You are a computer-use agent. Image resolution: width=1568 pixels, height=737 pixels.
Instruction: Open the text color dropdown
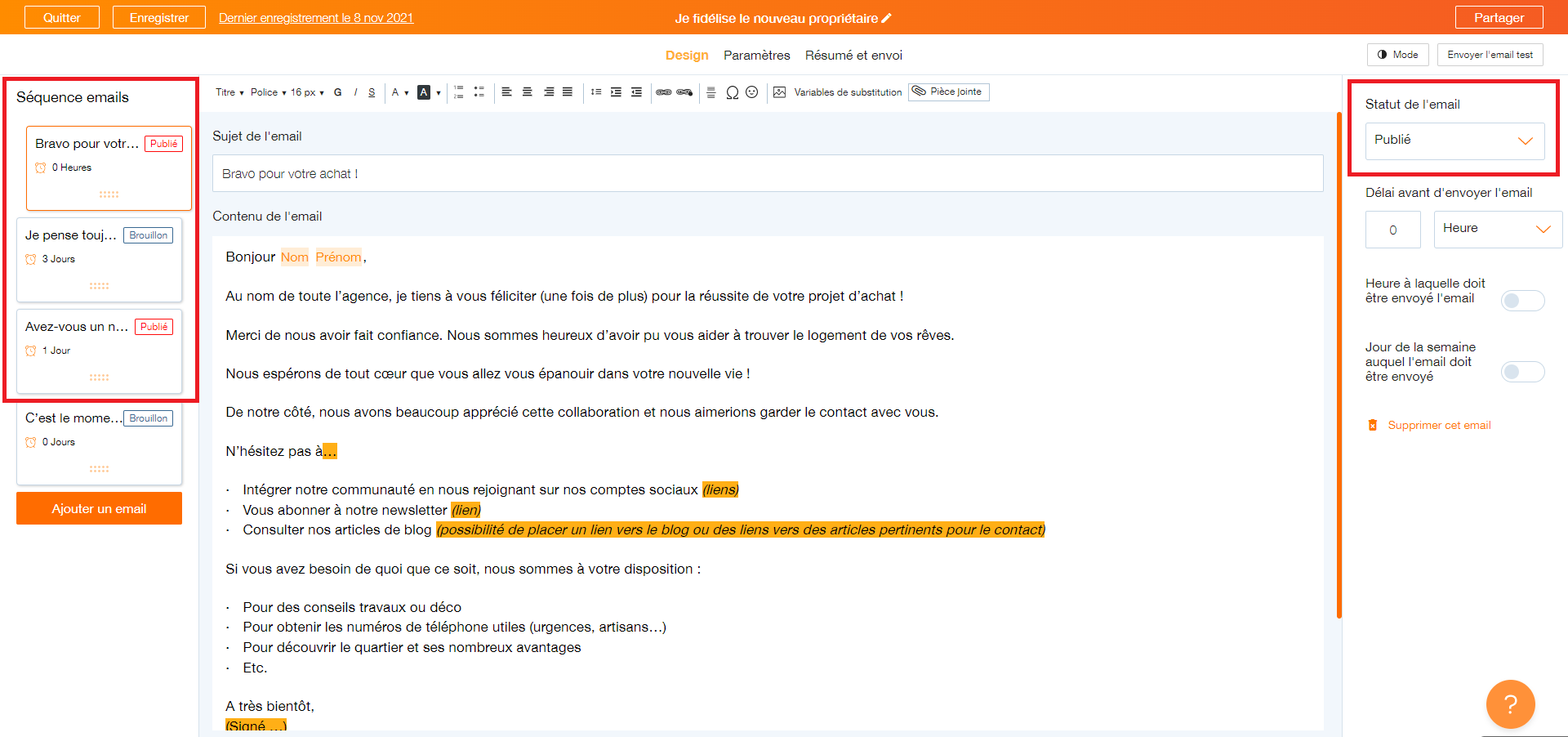[x=399, y=92]
